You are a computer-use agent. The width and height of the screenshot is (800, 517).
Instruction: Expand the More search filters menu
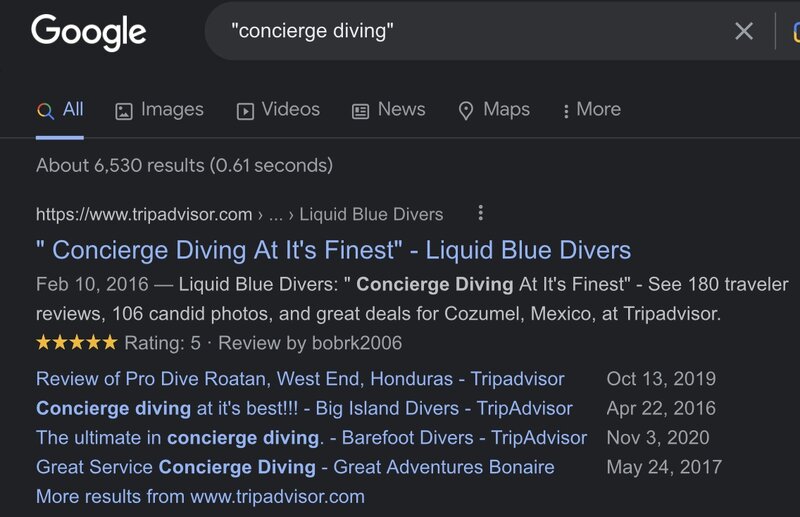tap(591, 110)
